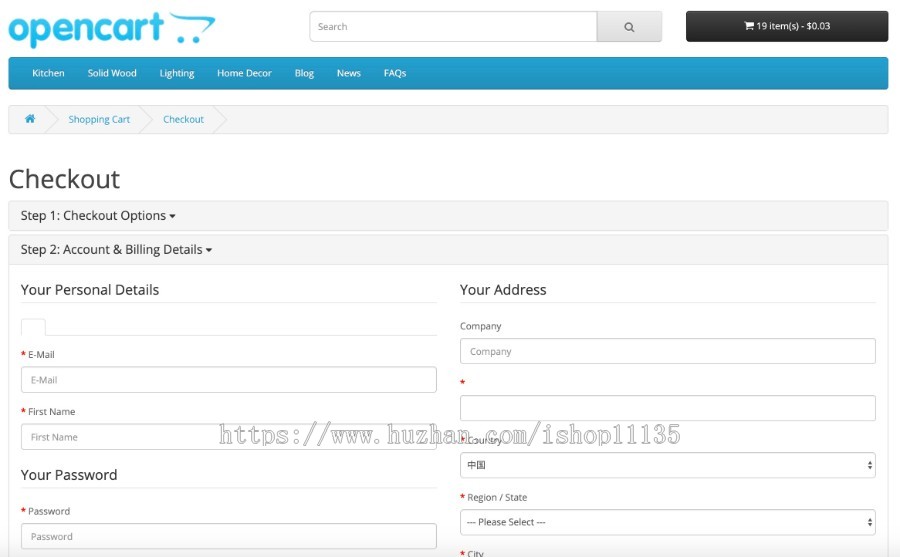Image resolution: width=900 pixels, height=557 pixels.
Task: Click the opencart logo
Action: [x=112, y=29]
